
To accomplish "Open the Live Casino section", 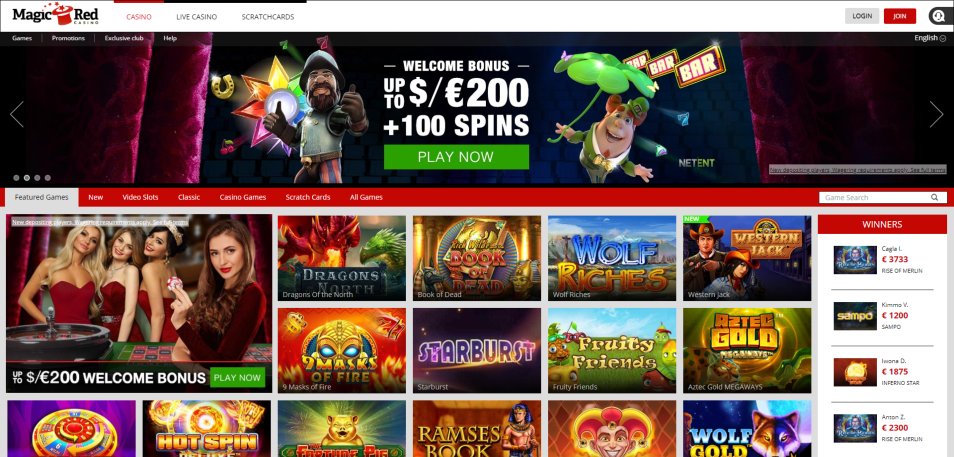I will tap(197, 17).
